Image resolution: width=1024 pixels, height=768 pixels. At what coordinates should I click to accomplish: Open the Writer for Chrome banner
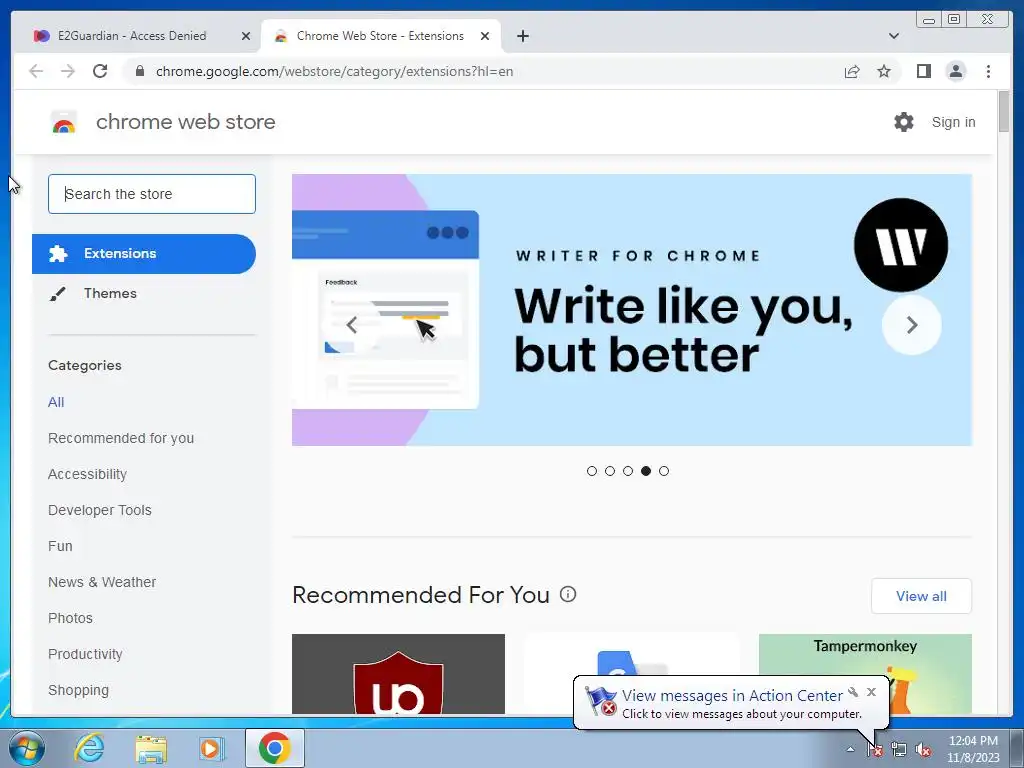click(632, 310)
